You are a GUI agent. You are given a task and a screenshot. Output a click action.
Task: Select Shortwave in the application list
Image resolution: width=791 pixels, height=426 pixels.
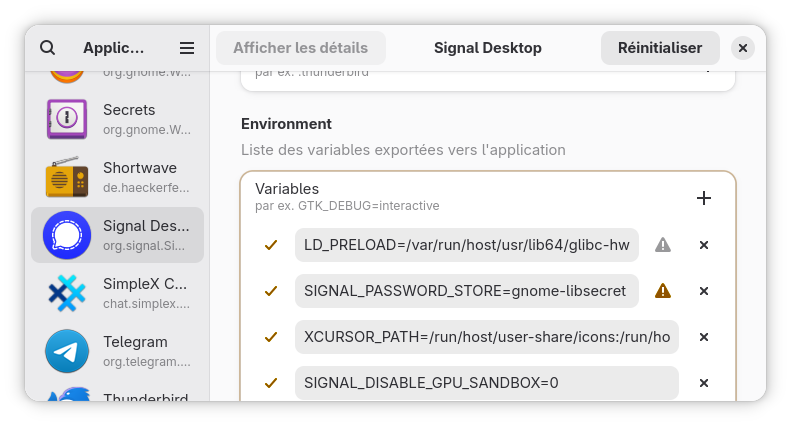pos(118,177)
